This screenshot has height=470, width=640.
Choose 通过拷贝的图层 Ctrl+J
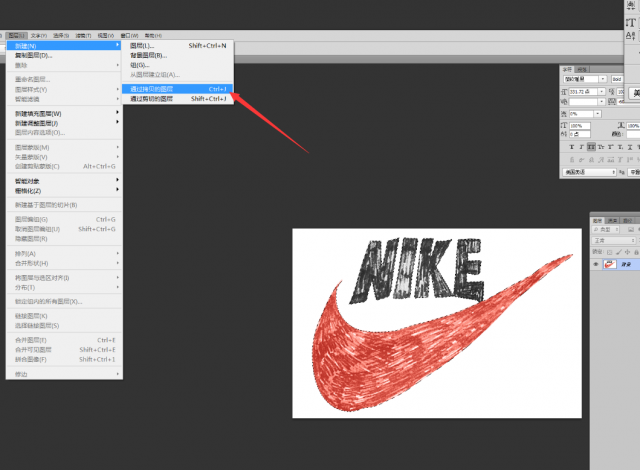point(178,89)
